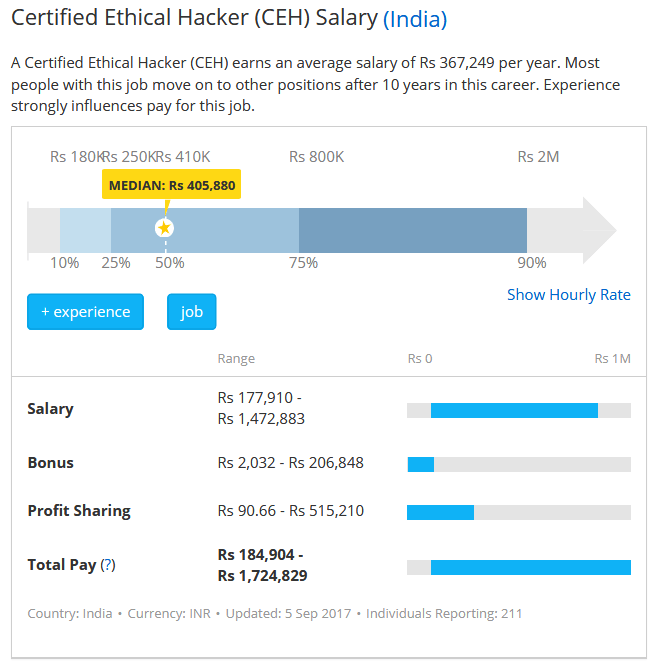This screenshot has height=661, width=650.
Task: Click the Certified Ethical Hacker Salary heading
Action: (194, 19)
